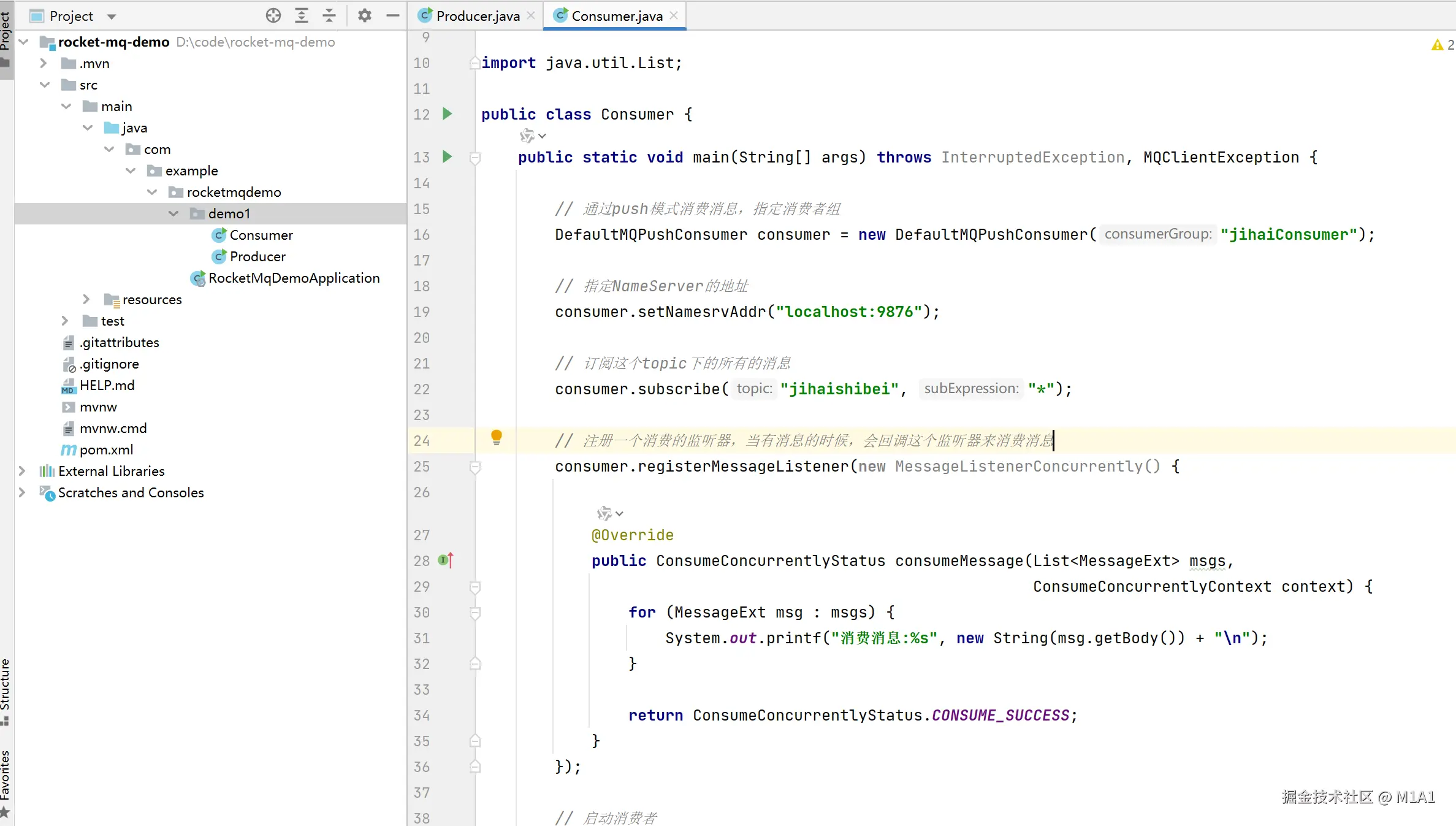Viewport: 1456px width, 826px height.
Task: Toggle code fold at line 25
Action: [x=475, y=467]
